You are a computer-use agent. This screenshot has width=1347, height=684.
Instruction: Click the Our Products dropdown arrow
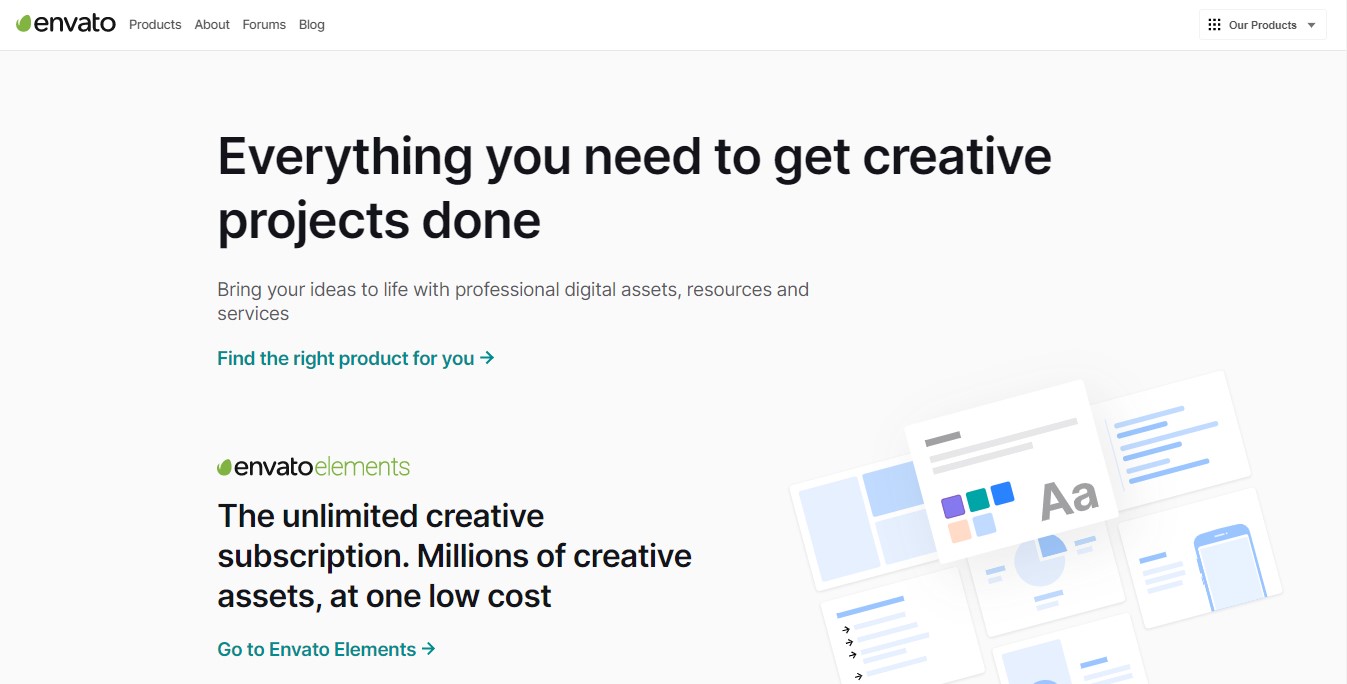point(1312,26)
